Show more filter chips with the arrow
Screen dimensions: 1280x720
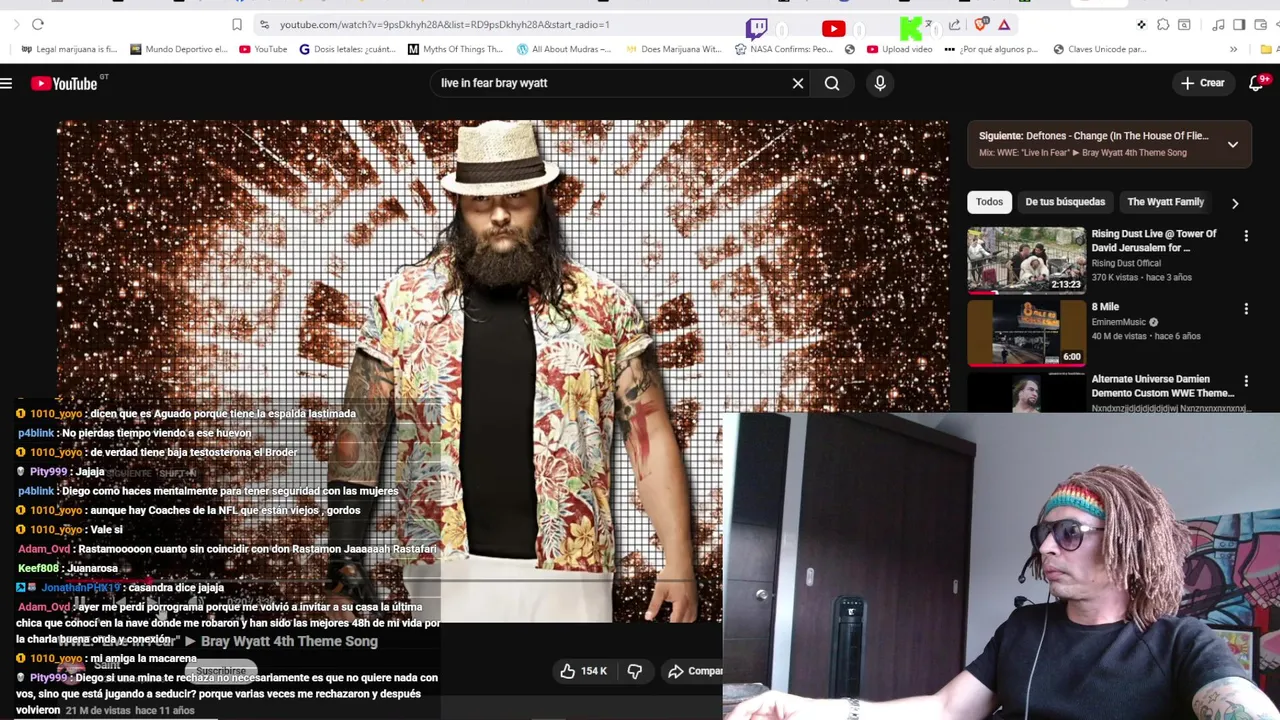click(1235, 203)
